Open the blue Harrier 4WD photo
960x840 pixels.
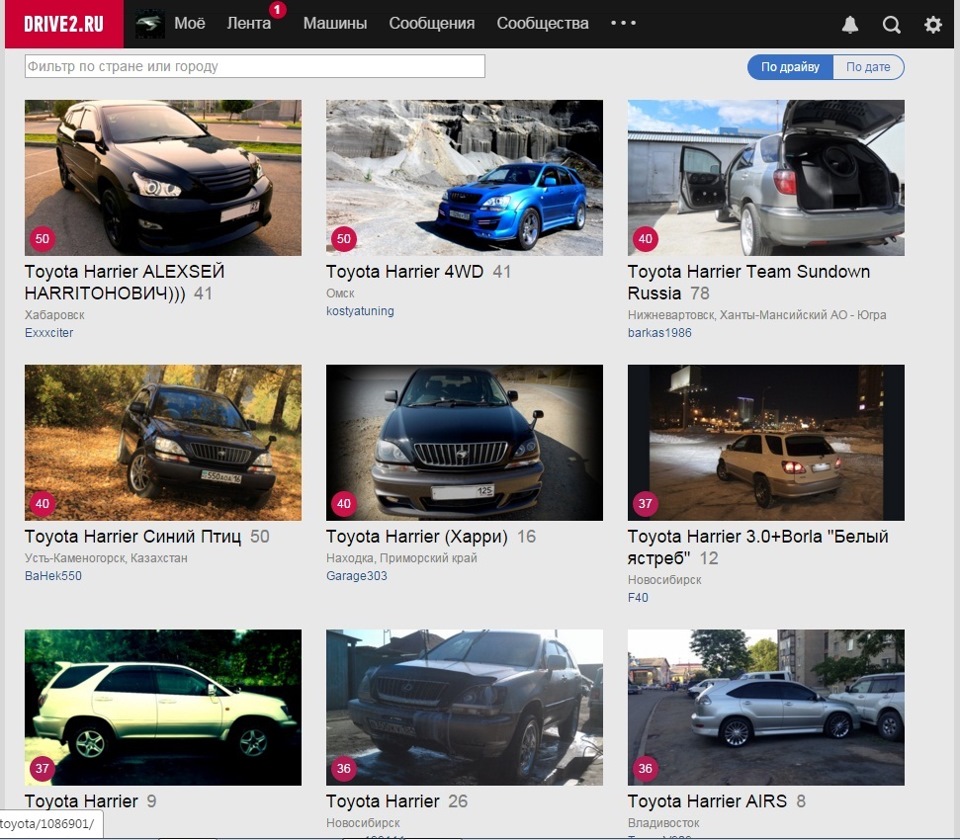464,178
